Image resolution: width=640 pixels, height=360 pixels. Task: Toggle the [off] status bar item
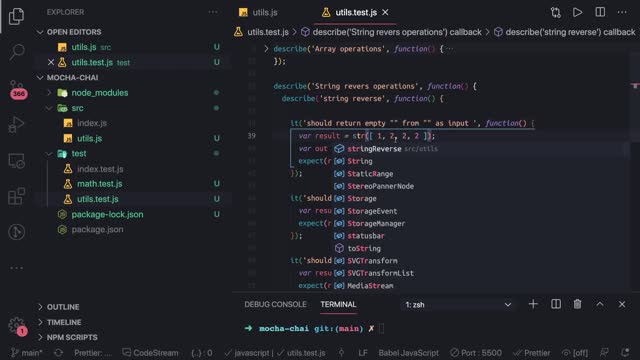click(575, 353)
